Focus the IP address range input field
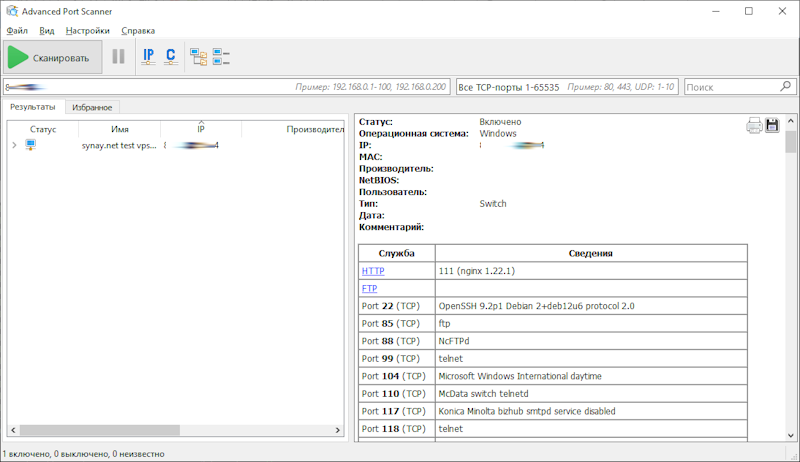The height and width of the screenshot is (462, 800). coord(227,87)
